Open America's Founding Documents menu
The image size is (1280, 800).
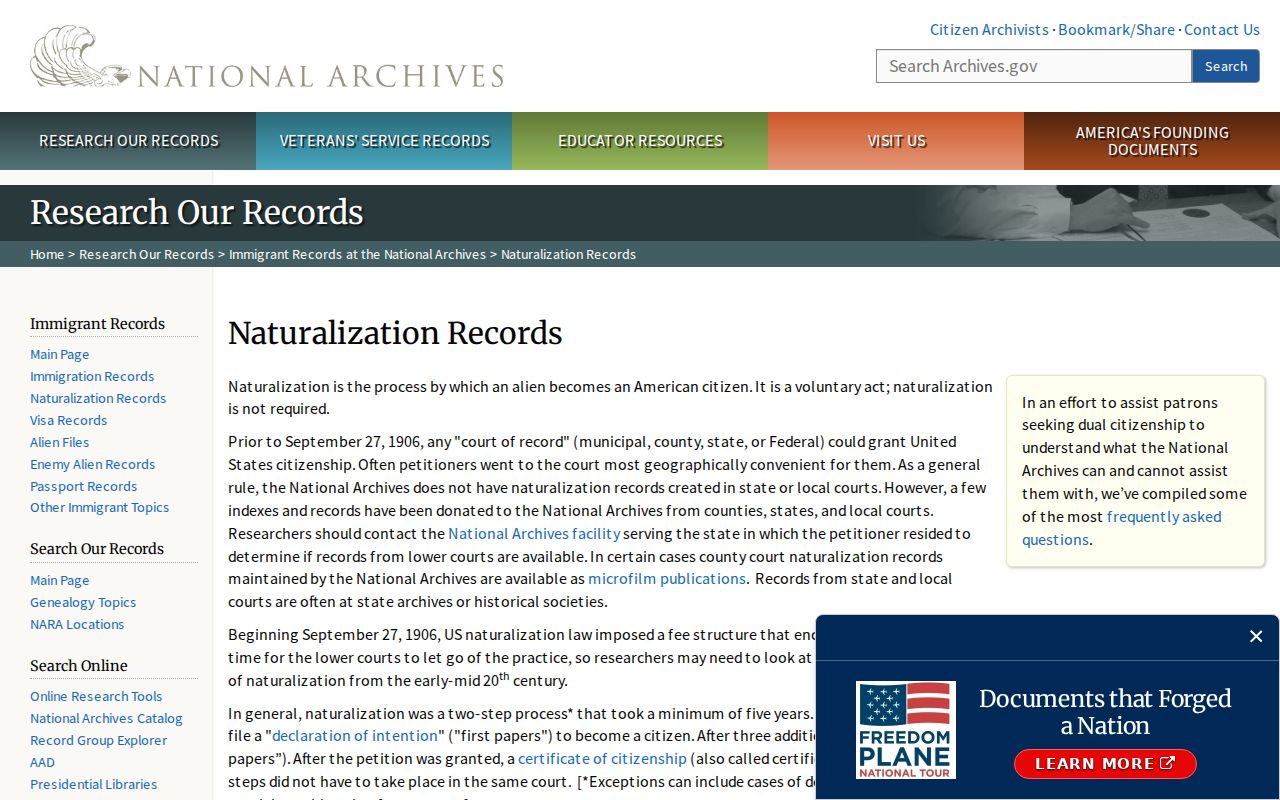[x=1152, y=141]
